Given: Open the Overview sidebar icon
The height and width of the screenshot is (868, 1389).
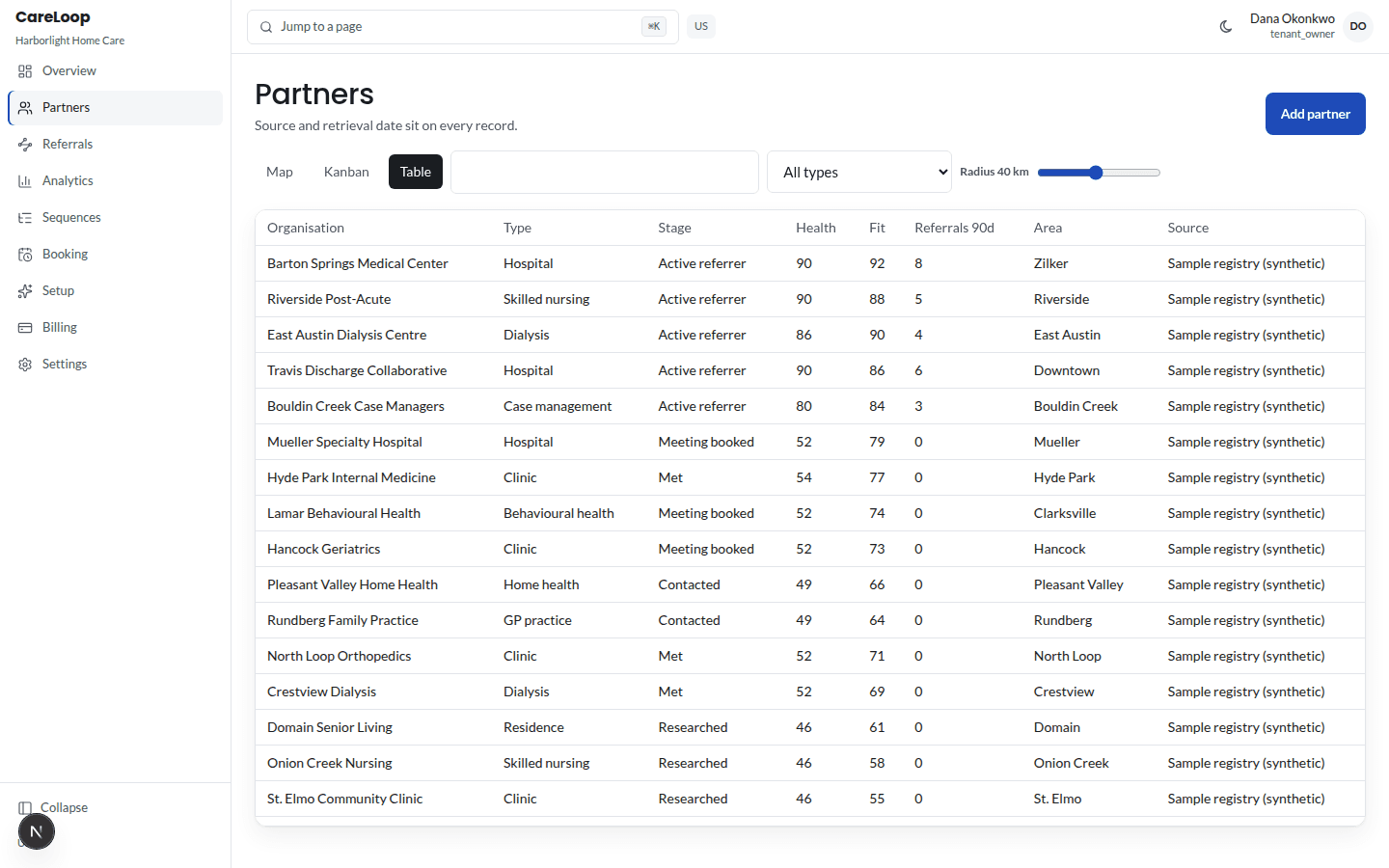Looking at the screenshot, I should 25,71.
